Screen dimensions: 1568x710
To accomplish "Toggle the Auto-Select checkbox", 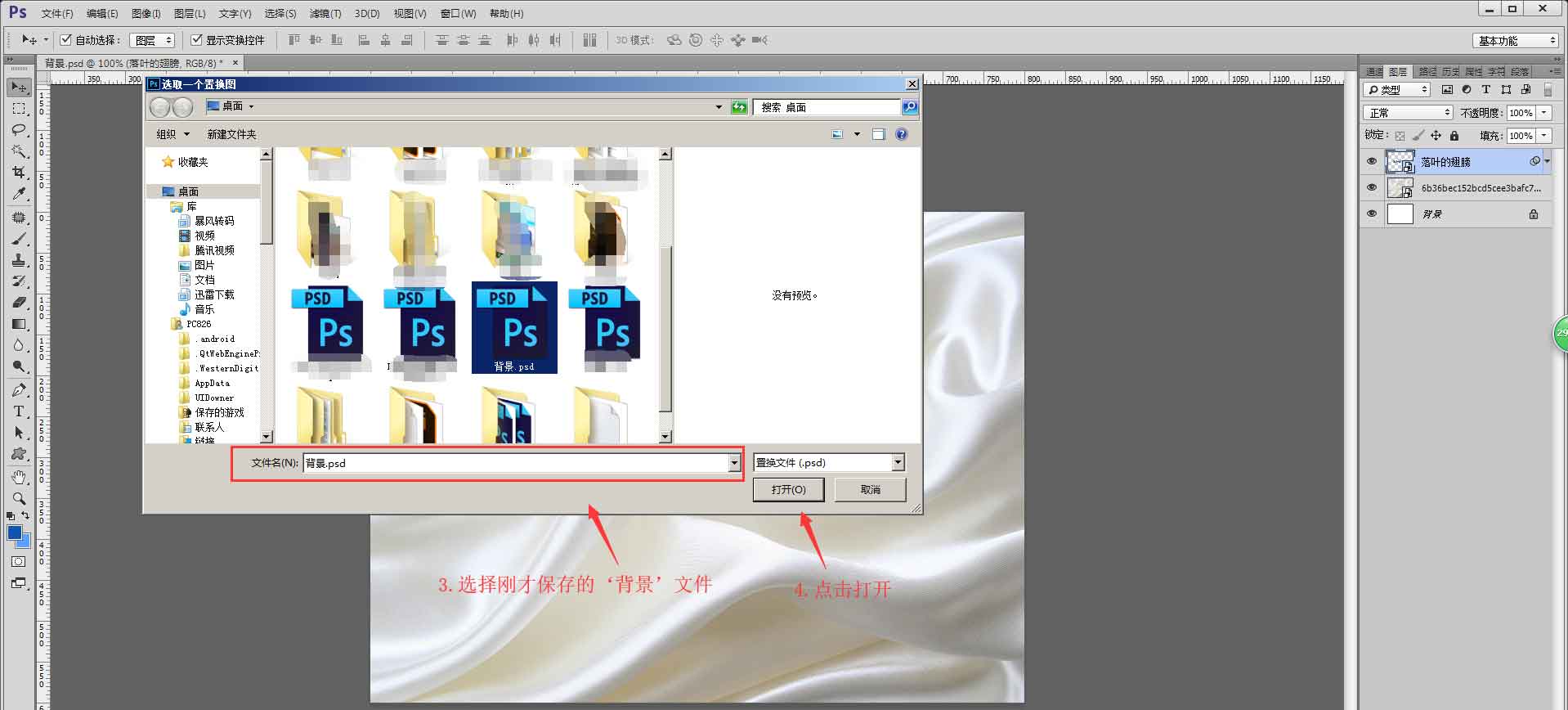I will [x=66, y=39].
